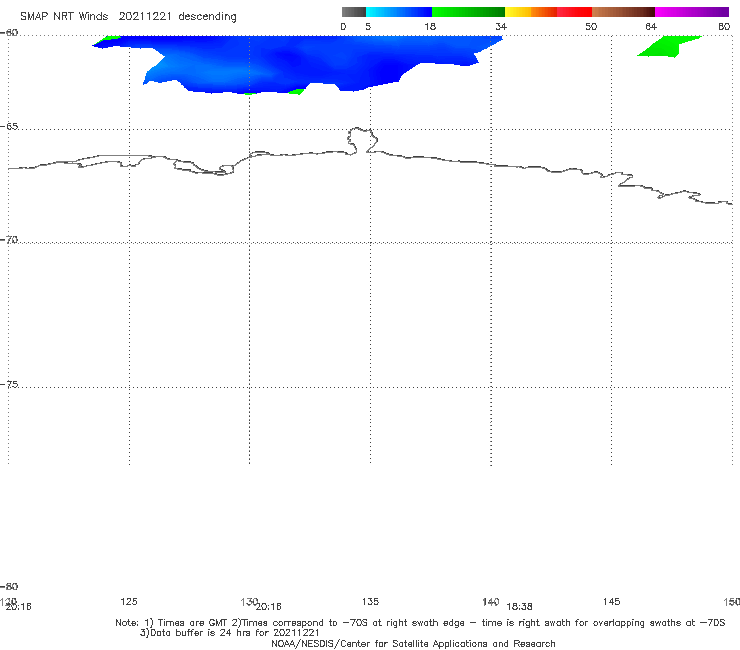740x650 pixels.
Task: Click the longitude label "140"
Action: pos(491,601)
